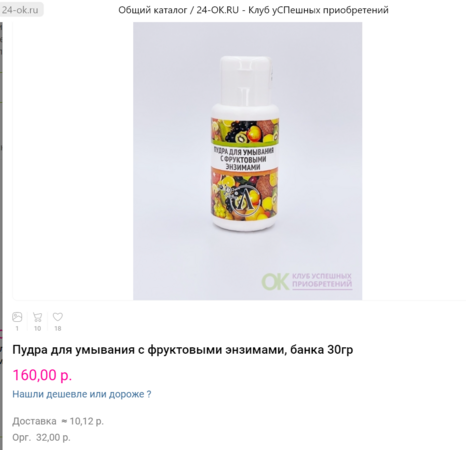466x450 pixels.
Task: Open the 'Нашли дешевле или дороже ?' link
Action: pyautogui.click(x=82, y=394)
